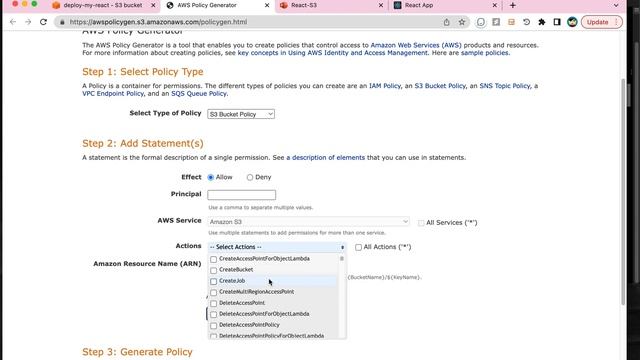640x360 pixels.
Task: Close the AWS Policy Generator tab
Action: (x=267, y=5)
